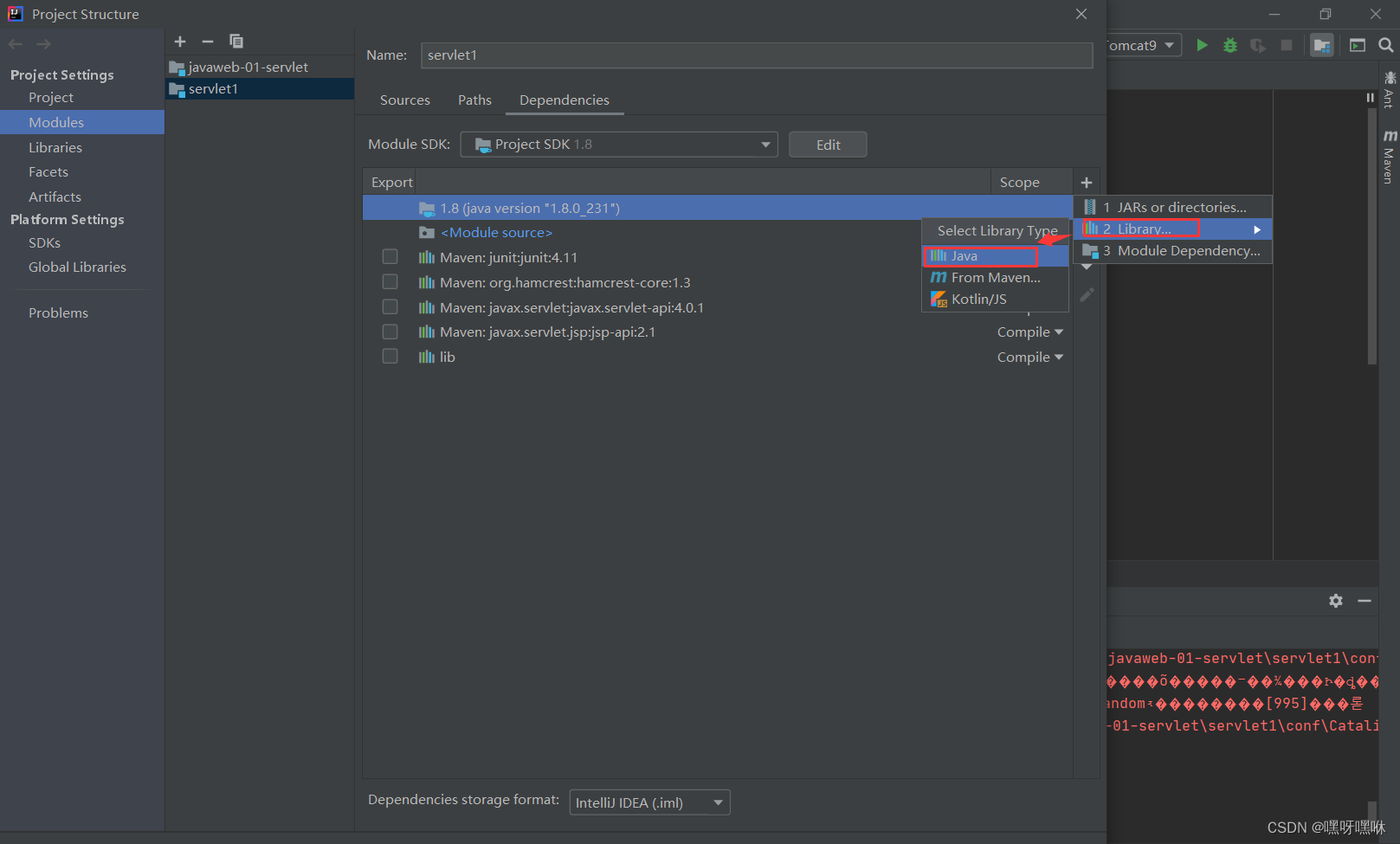This screenshot has width=1400, height=844.
Task: Toggle export checkbox for javax.servlet-api:4.0.1
Action: (390, 307)
